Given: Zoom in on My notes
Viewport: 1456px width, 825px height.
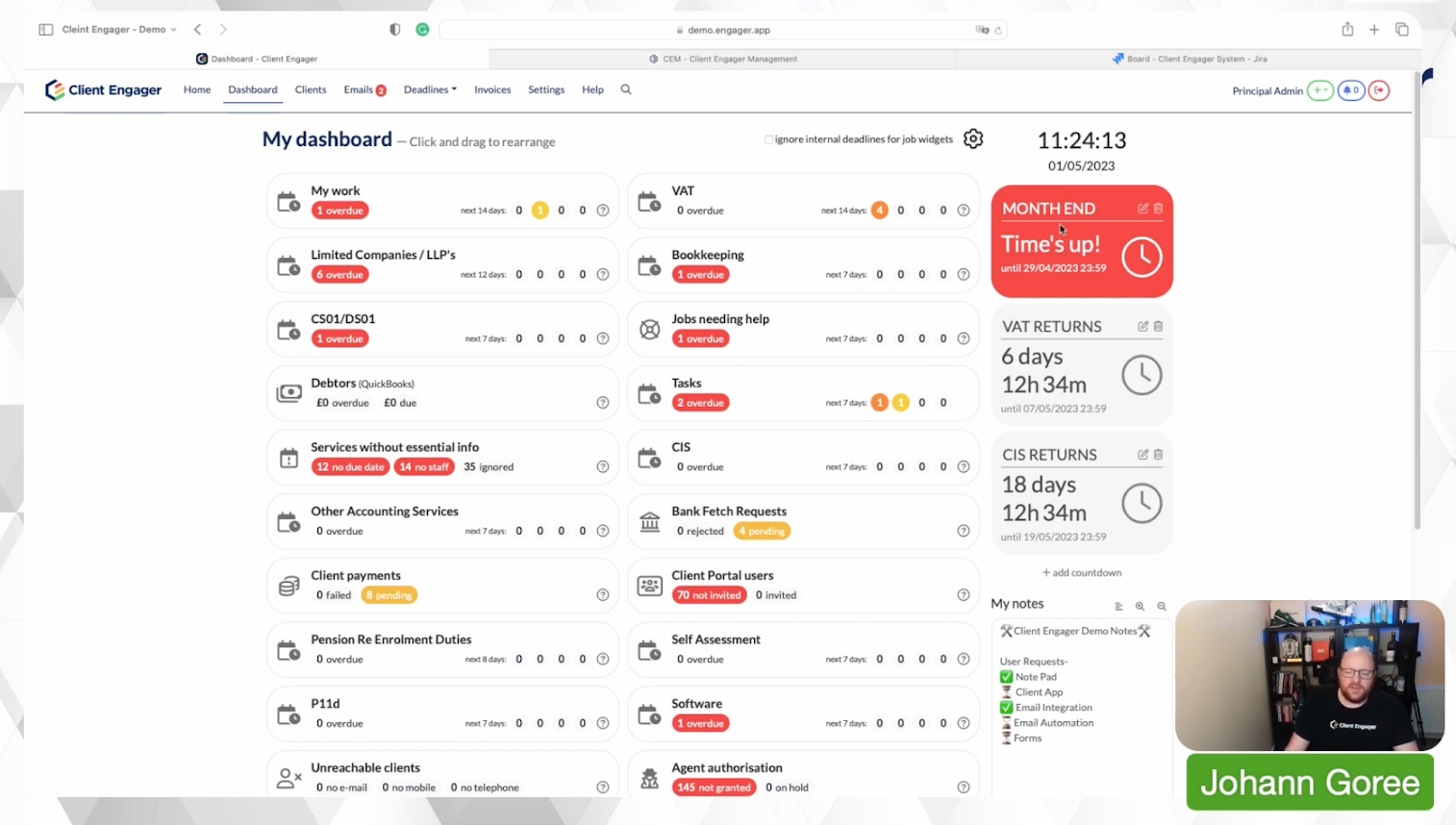Looking at the screenshot, I should coord(1140,607).
